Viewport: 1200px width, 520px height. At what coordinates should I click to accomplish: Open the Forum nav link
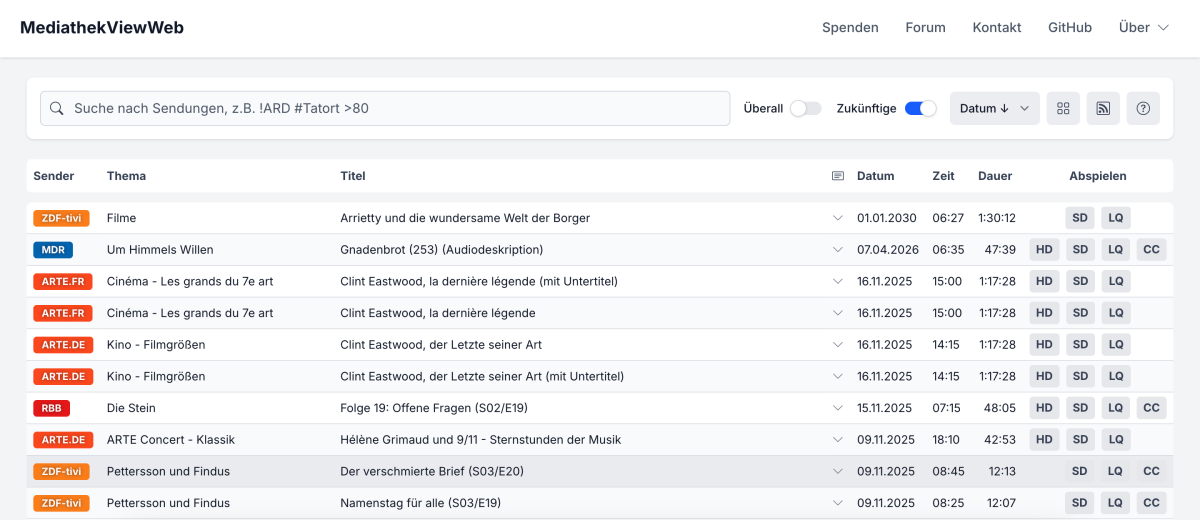[x=926, y=28]
